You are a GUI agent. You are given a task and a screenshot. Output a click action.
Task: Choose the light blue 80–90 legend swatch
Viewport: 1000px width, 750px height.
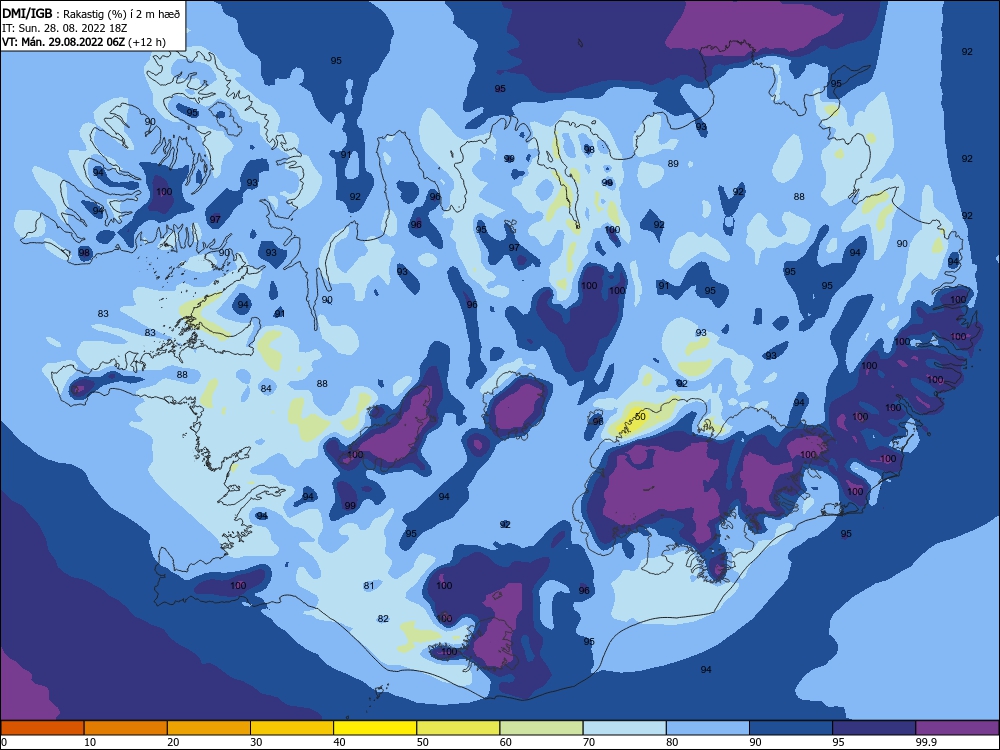point(708,728)
